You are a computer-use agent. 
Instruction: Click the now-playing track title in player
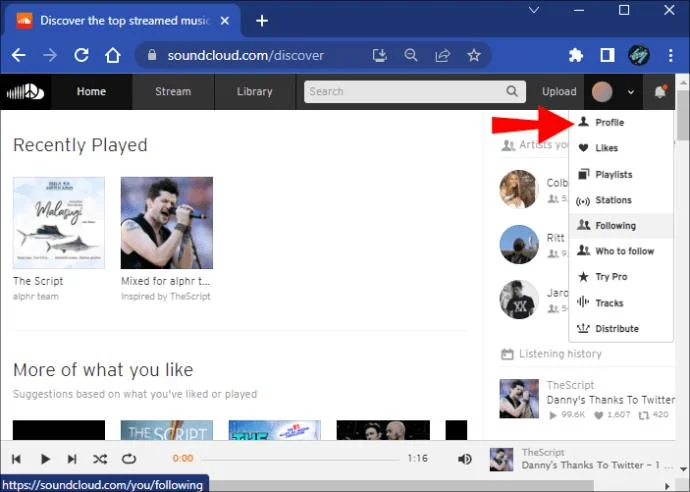click(597, 466)
